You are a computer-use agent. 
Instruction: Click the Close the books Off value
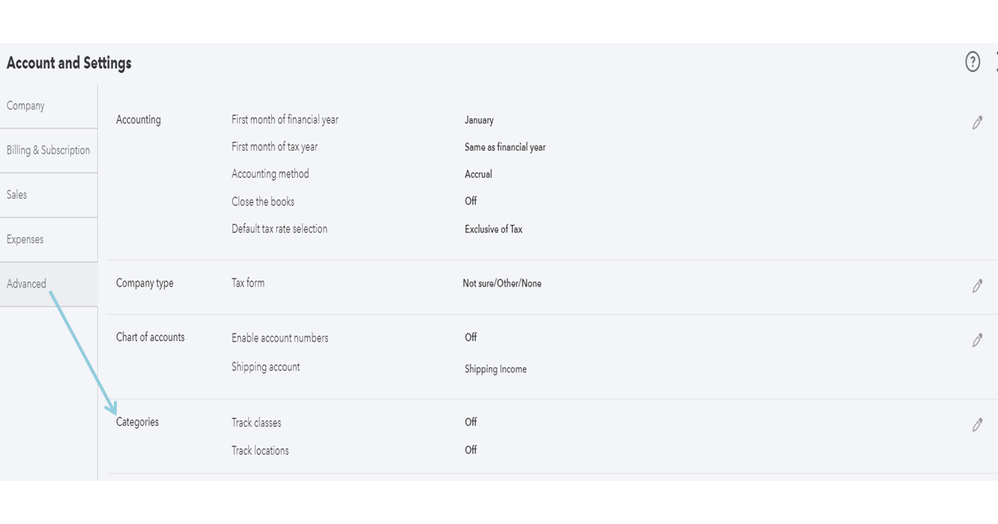click(x=471, y=201)
